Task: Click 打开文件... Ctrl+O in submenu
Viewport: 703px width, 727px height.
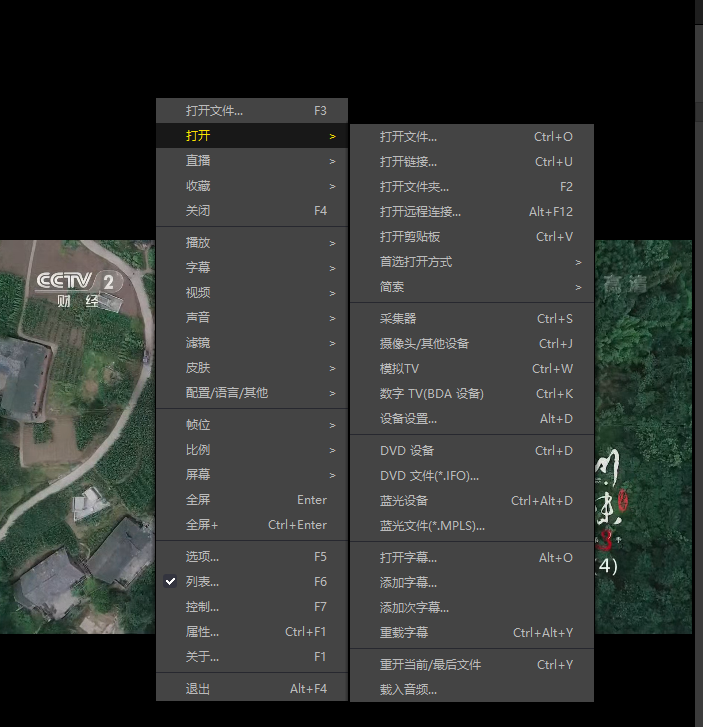Action: (x=472, y=137)
